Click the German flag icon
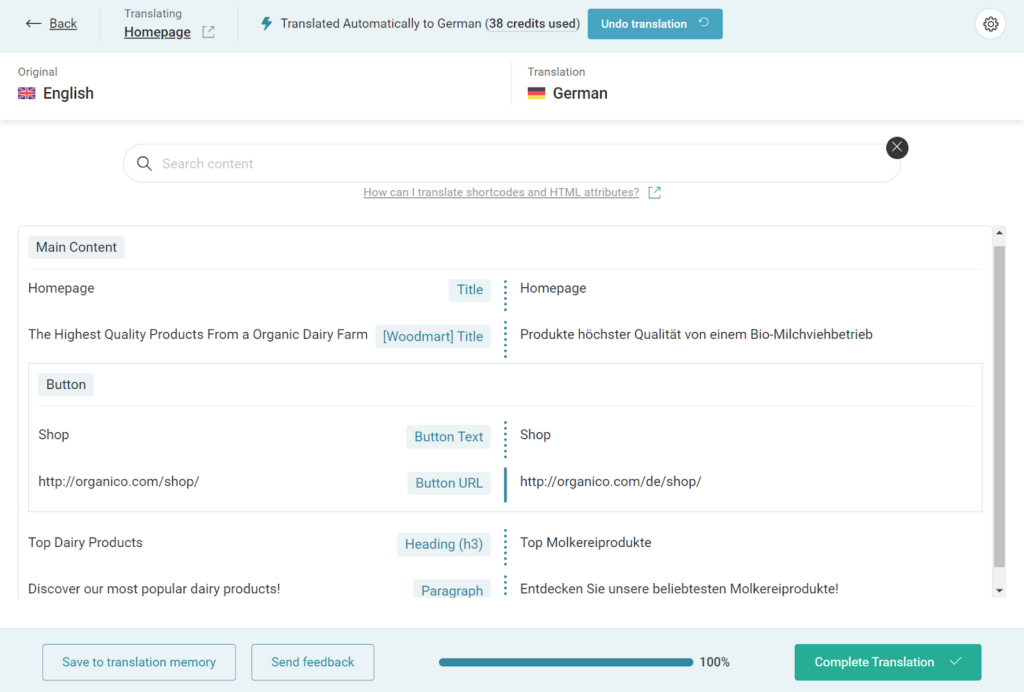The image size is (1024, 692). click(536, 93)
